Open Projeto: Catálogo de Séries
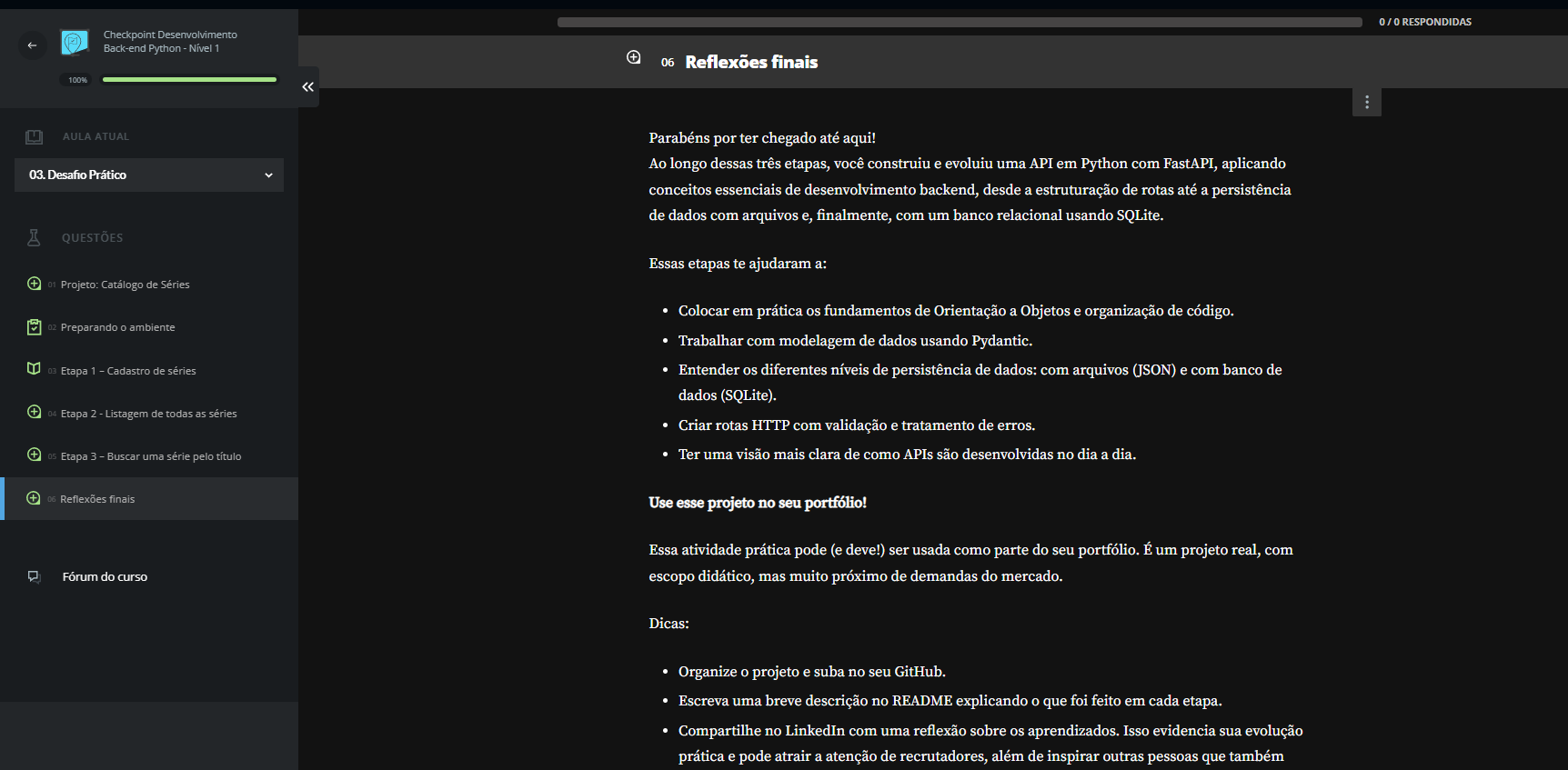The width and height of the screenshot is (1568, 770). [x=125, y=285]
